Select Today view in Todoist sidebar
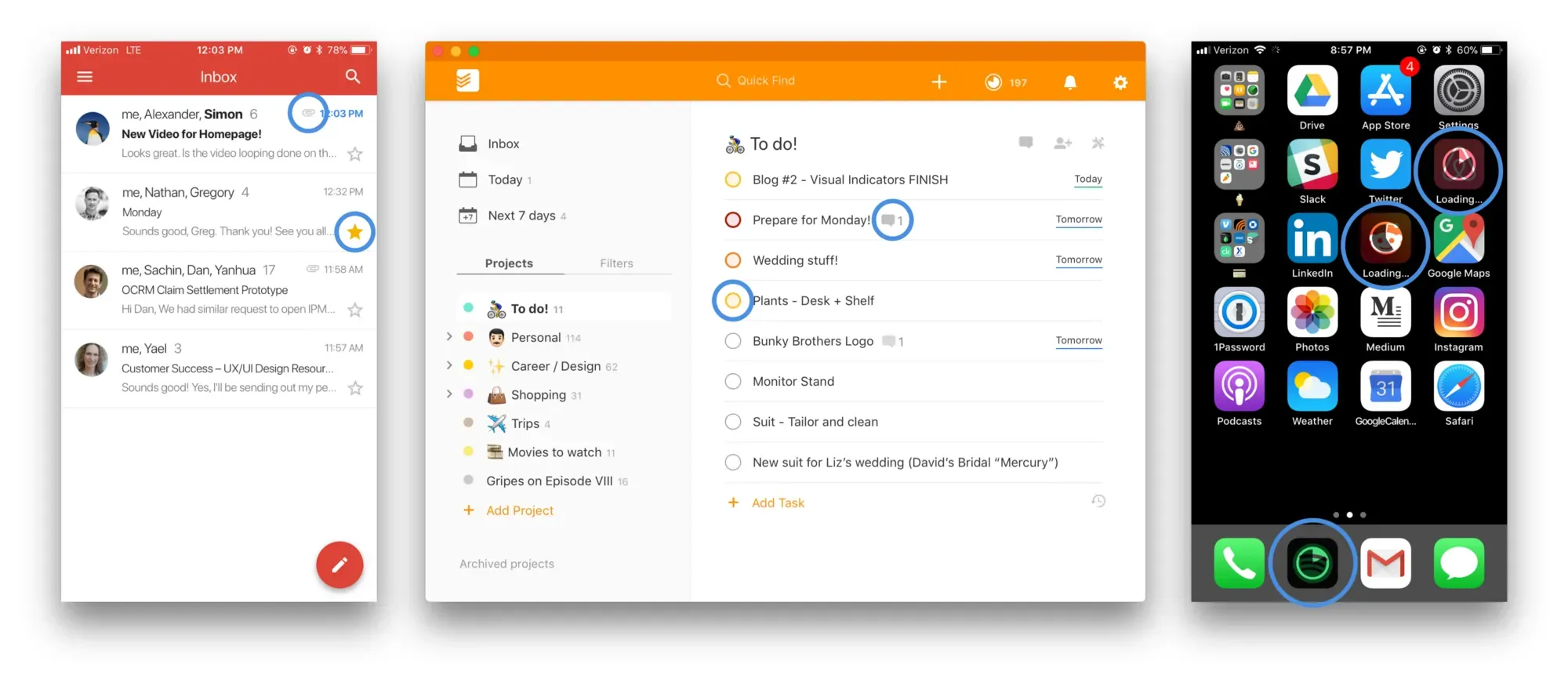Viewport: 1568px width, 686px height. click(495, 180)
